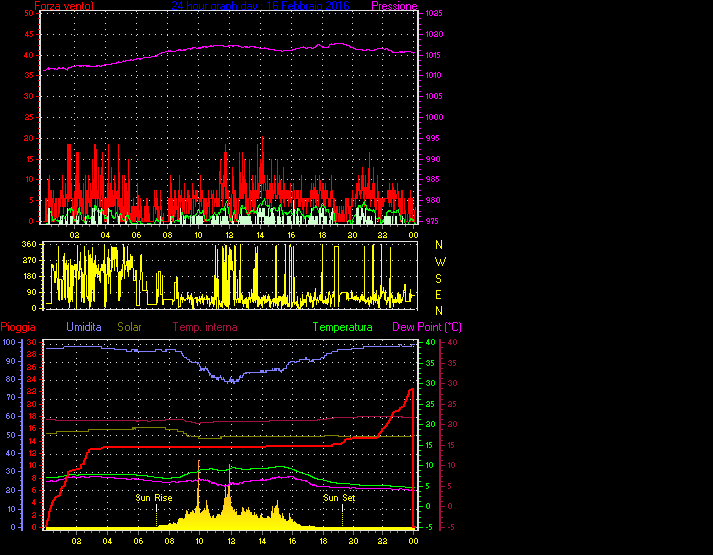The image size is (713, 555).
Task: Select the blue Umidita legend label
Action: click(x=84, y=327)
